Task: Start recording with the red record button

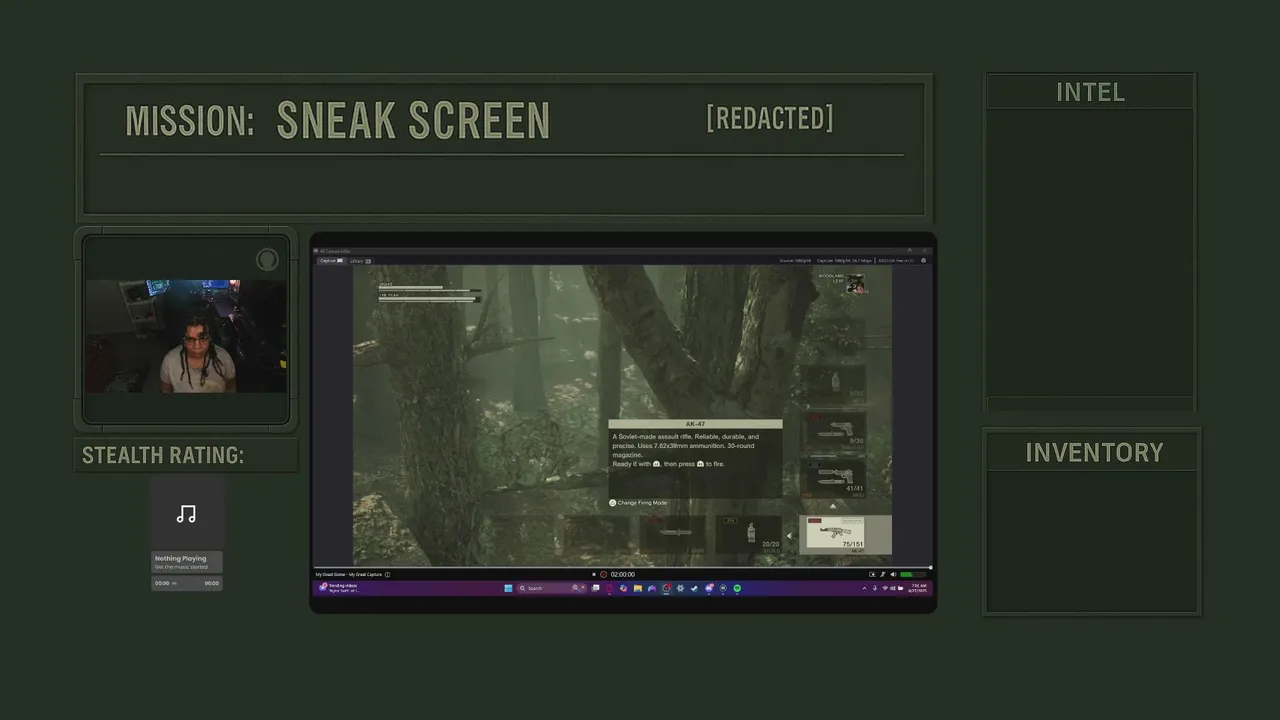Action: click(x=603, y=574)
